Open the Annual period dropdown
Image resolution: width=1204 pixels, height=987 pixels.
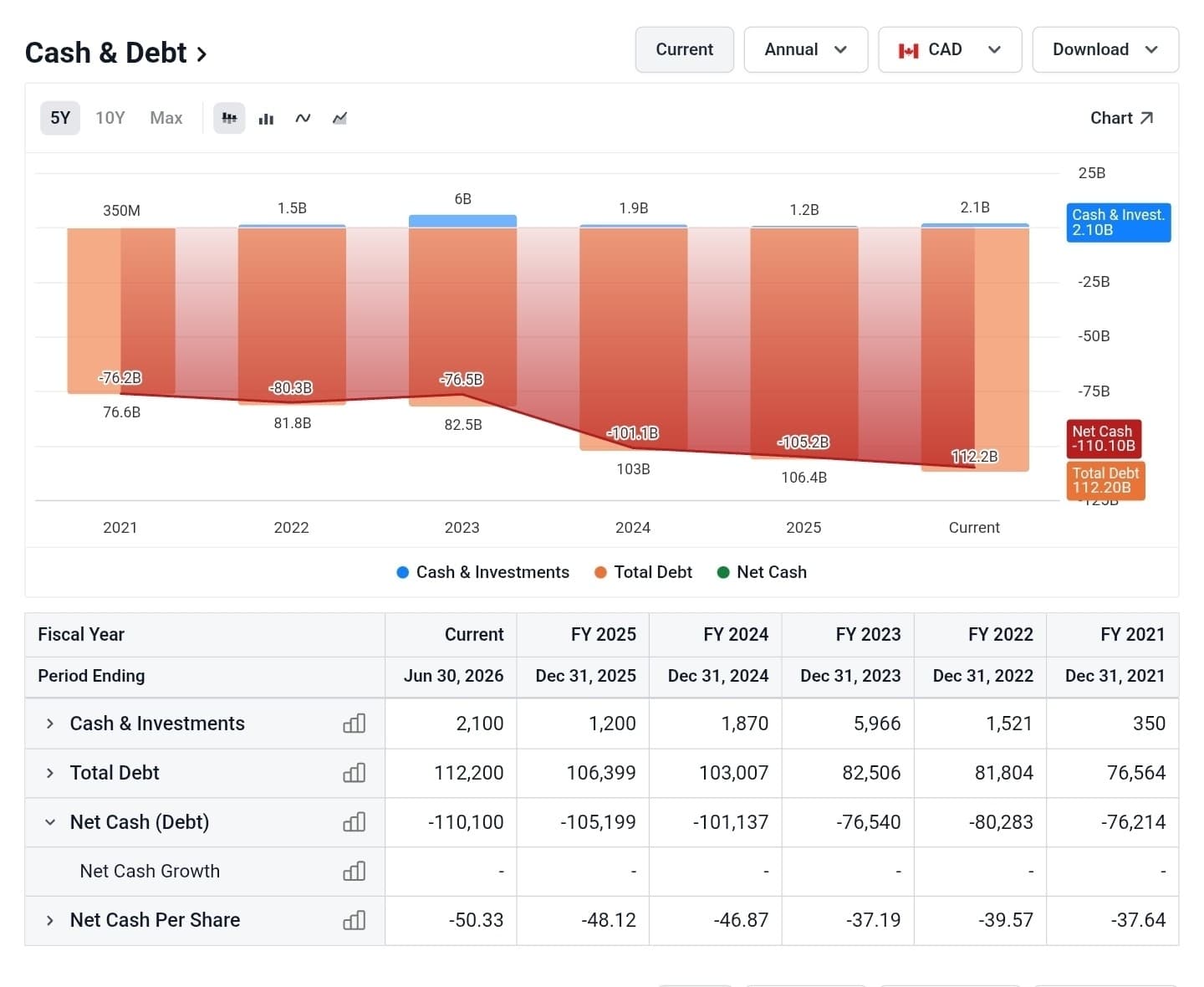click(806, 49)
